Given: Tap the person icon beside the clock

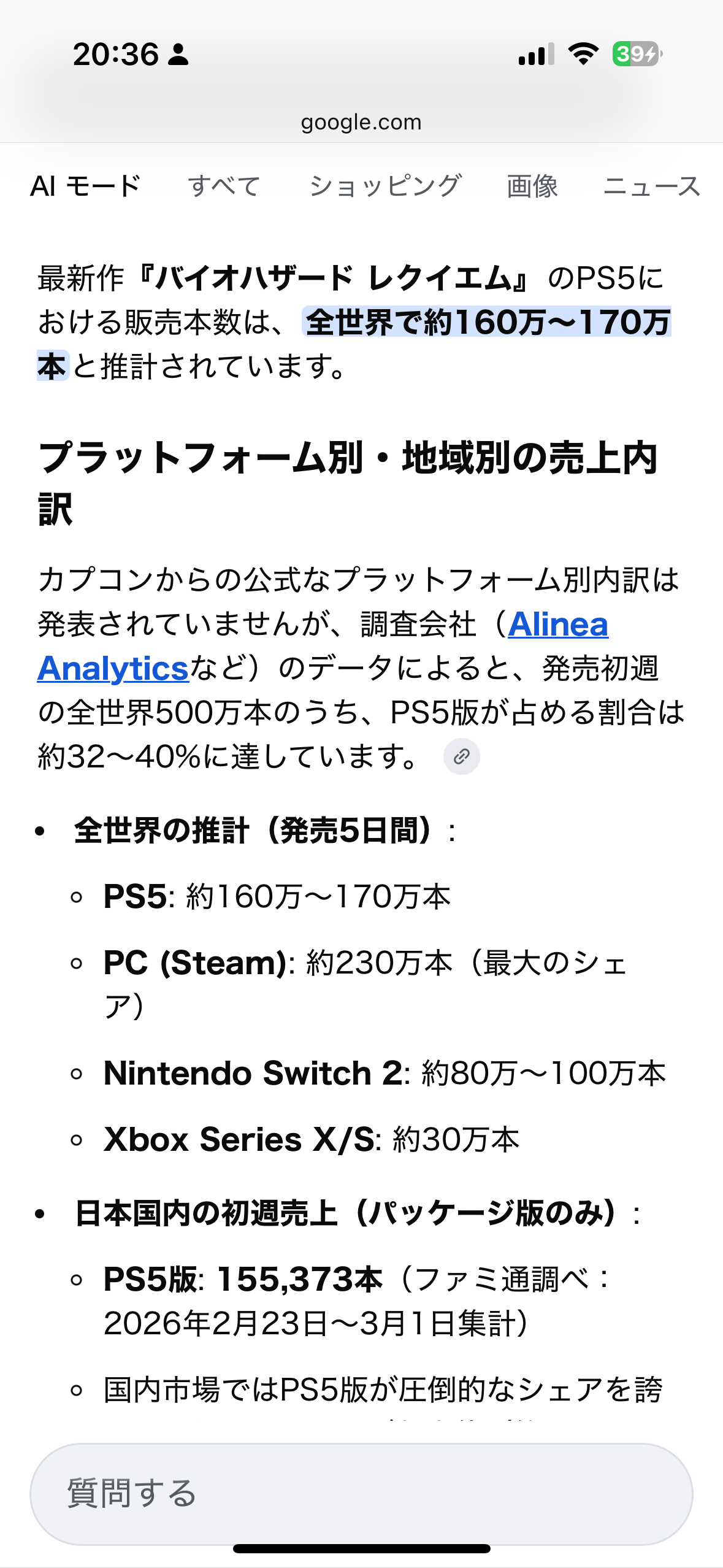Looking at the screenshot, I should [178, 55].
